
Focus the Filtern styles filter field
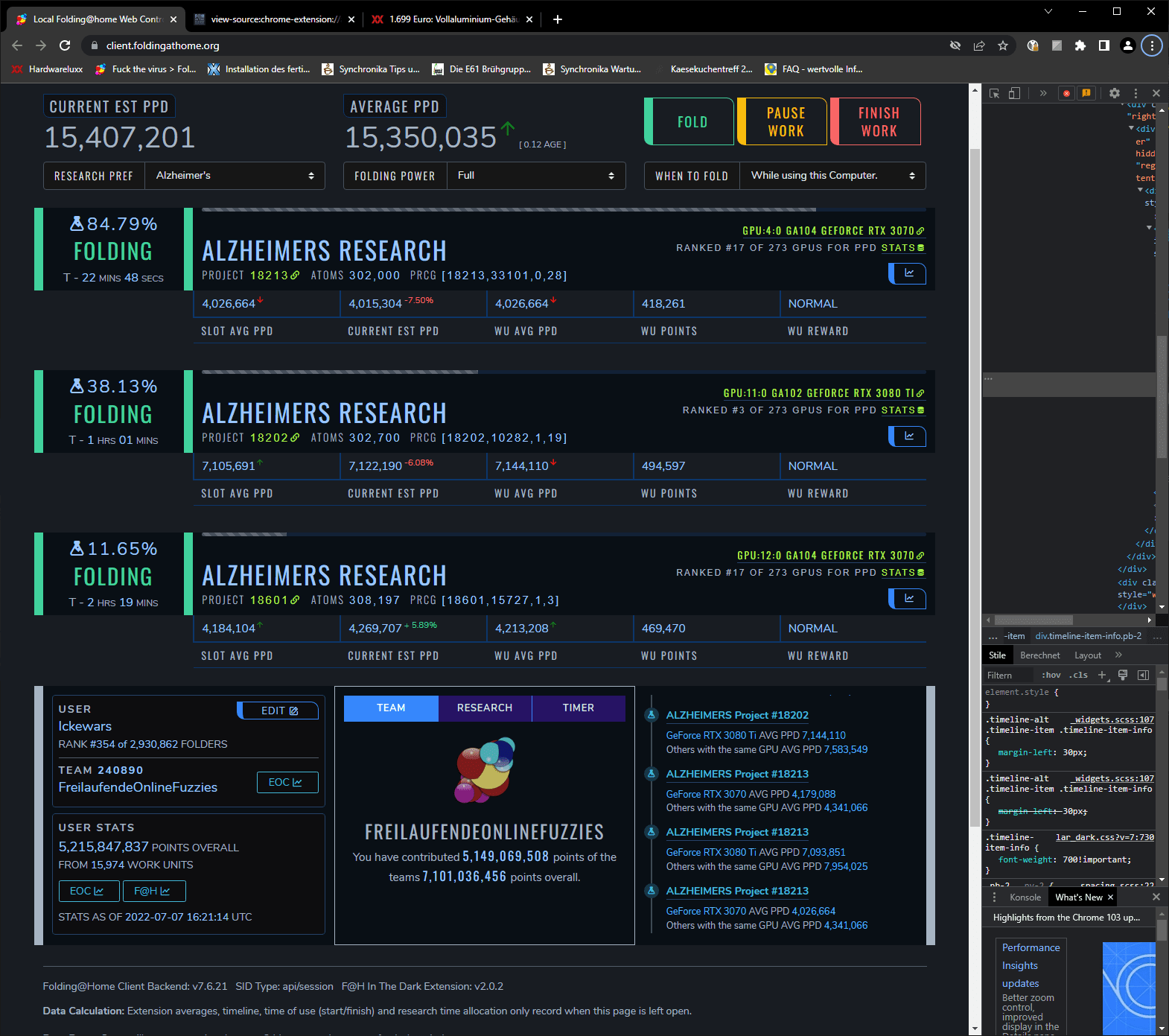point(1008,675)
